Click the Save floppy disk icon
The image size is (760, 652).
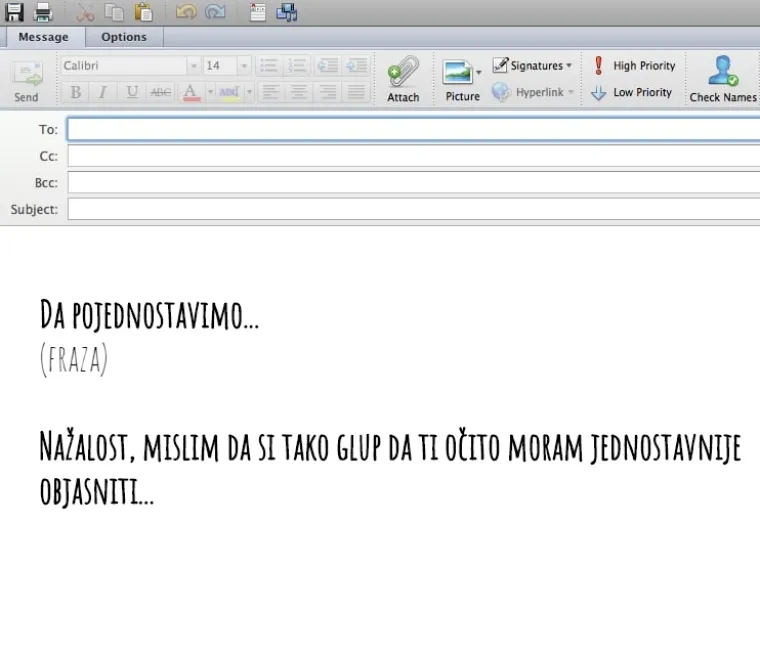coord(14,12)
